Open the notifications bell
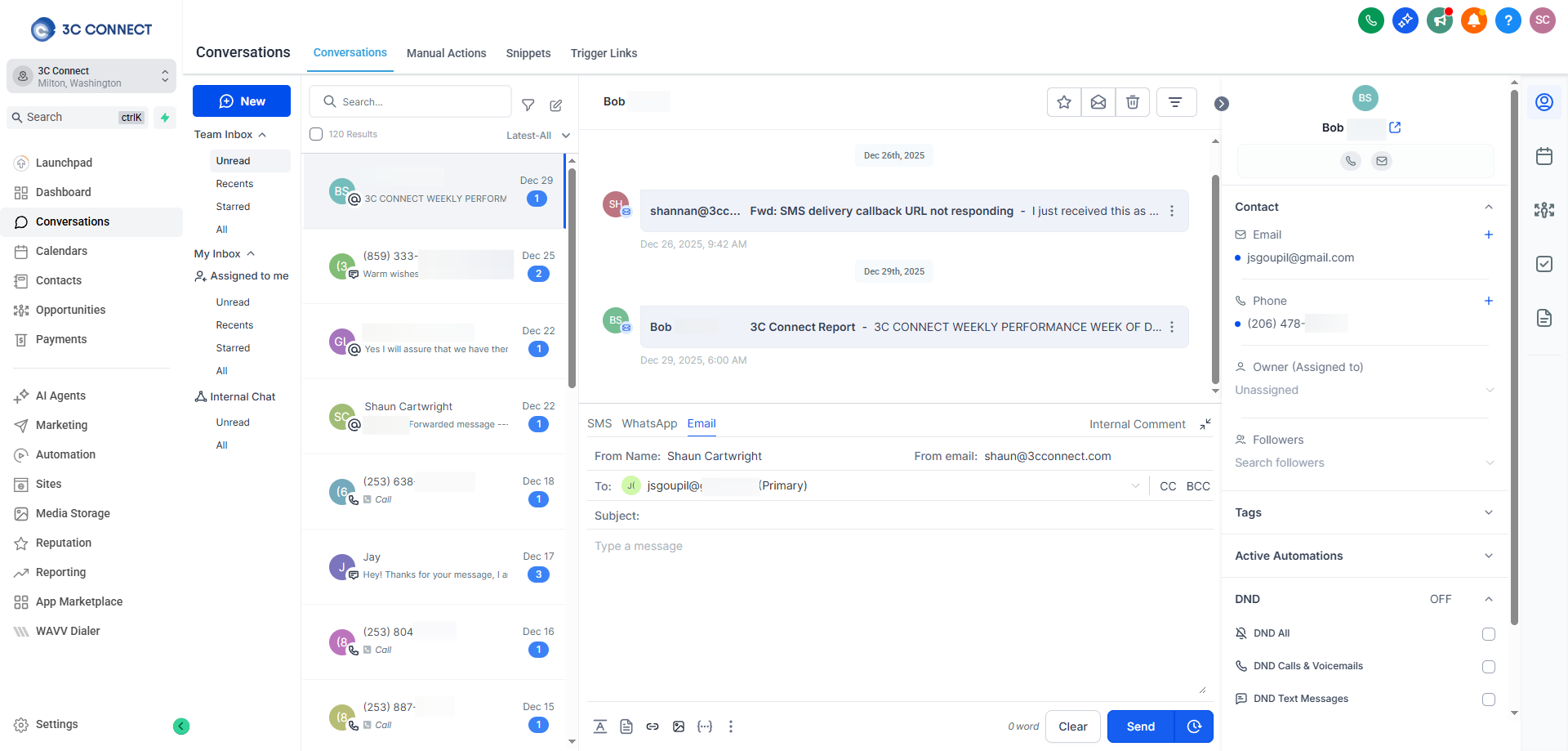 coord(1473,20)
